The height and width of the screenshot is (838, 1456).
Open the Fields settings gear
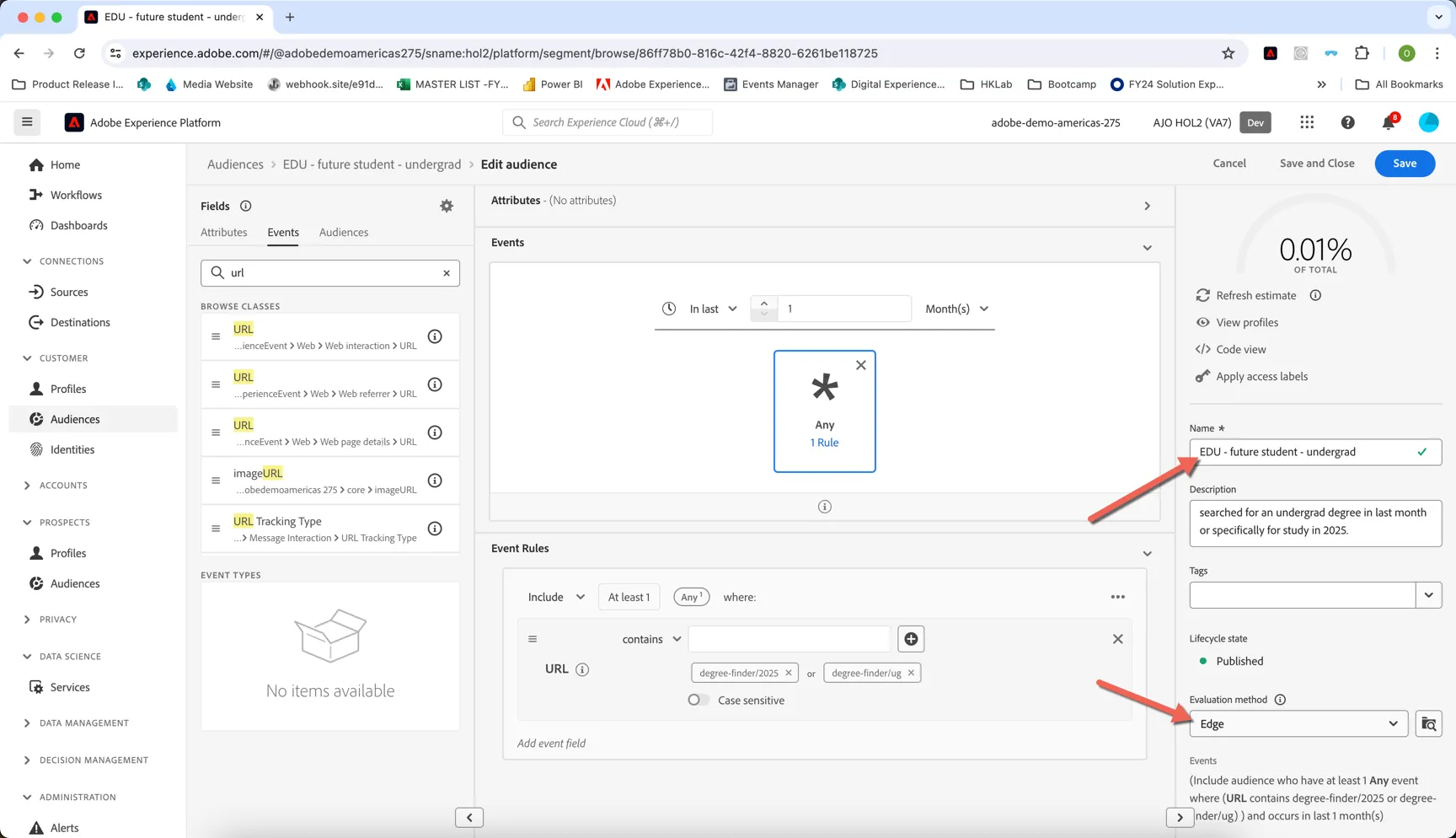(x=447, y=206)
